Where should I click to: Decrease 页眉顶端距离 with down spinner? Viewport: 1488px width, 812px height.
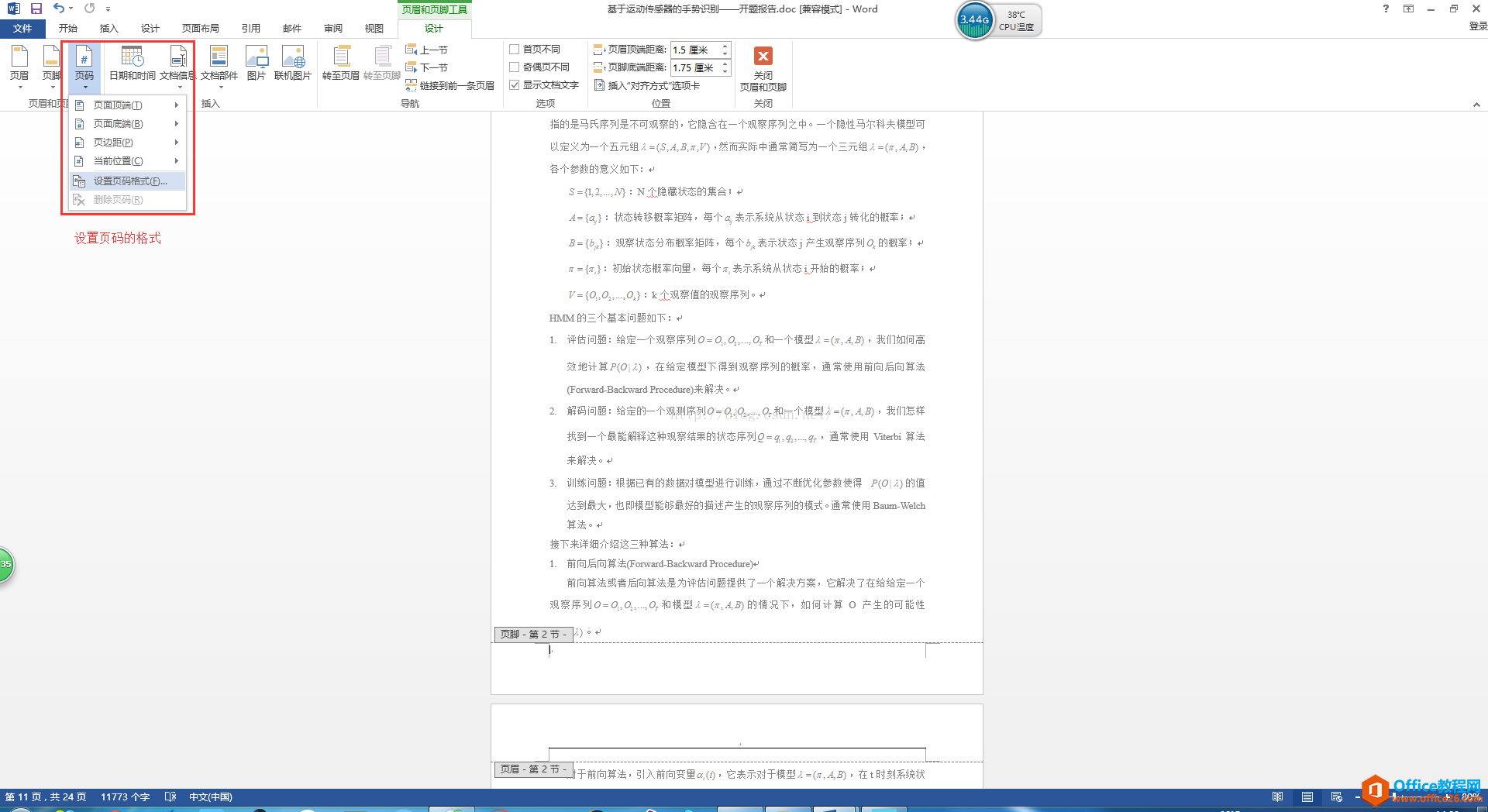pyautogui.click(x=725, y=53)
